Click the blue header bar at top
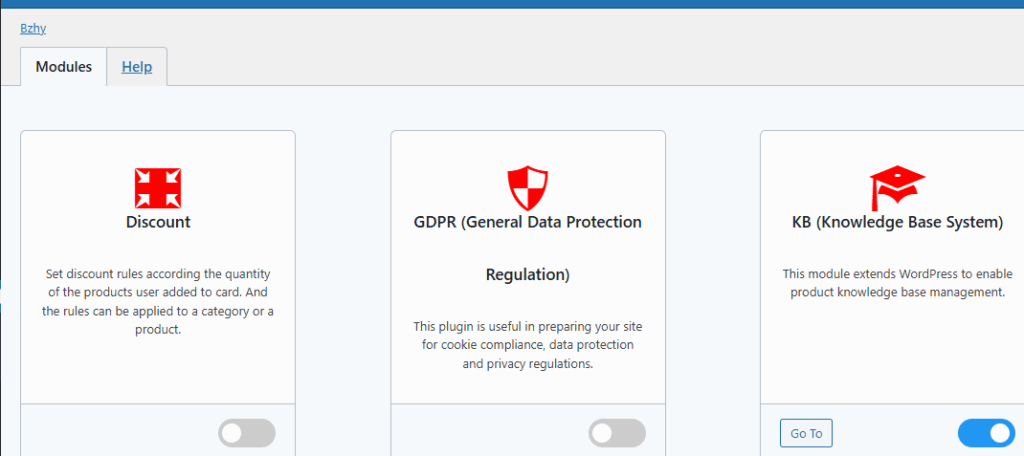Viewport: 1024px width, 456px height. click(x=512, y=4)
